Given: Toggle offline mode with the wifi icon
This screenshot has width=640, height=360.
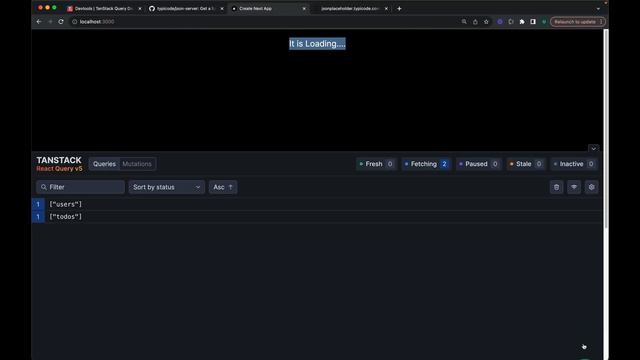Looking at the screenshot, I should pyautogui.click(x=574, y=187).
